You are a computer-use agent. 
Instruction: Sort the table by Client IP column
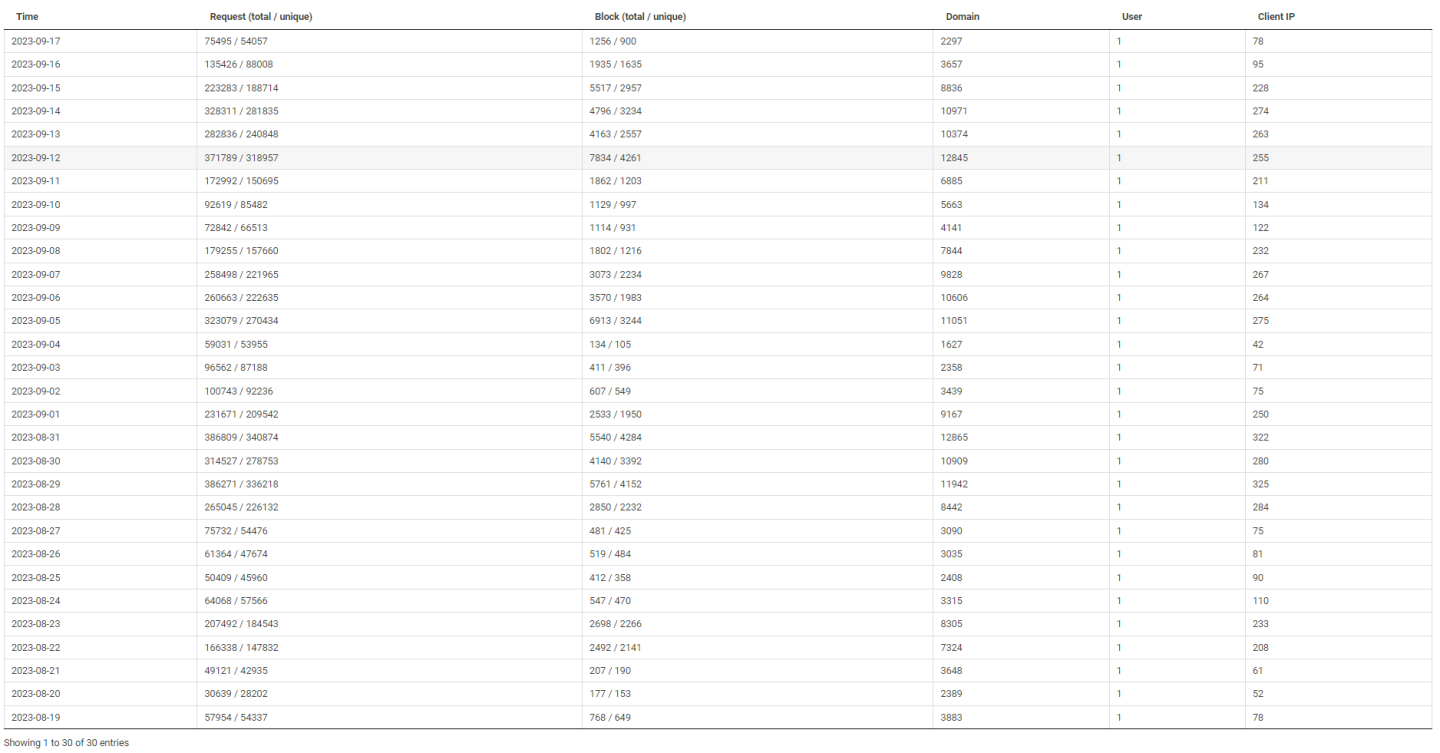coord(1276,16)
